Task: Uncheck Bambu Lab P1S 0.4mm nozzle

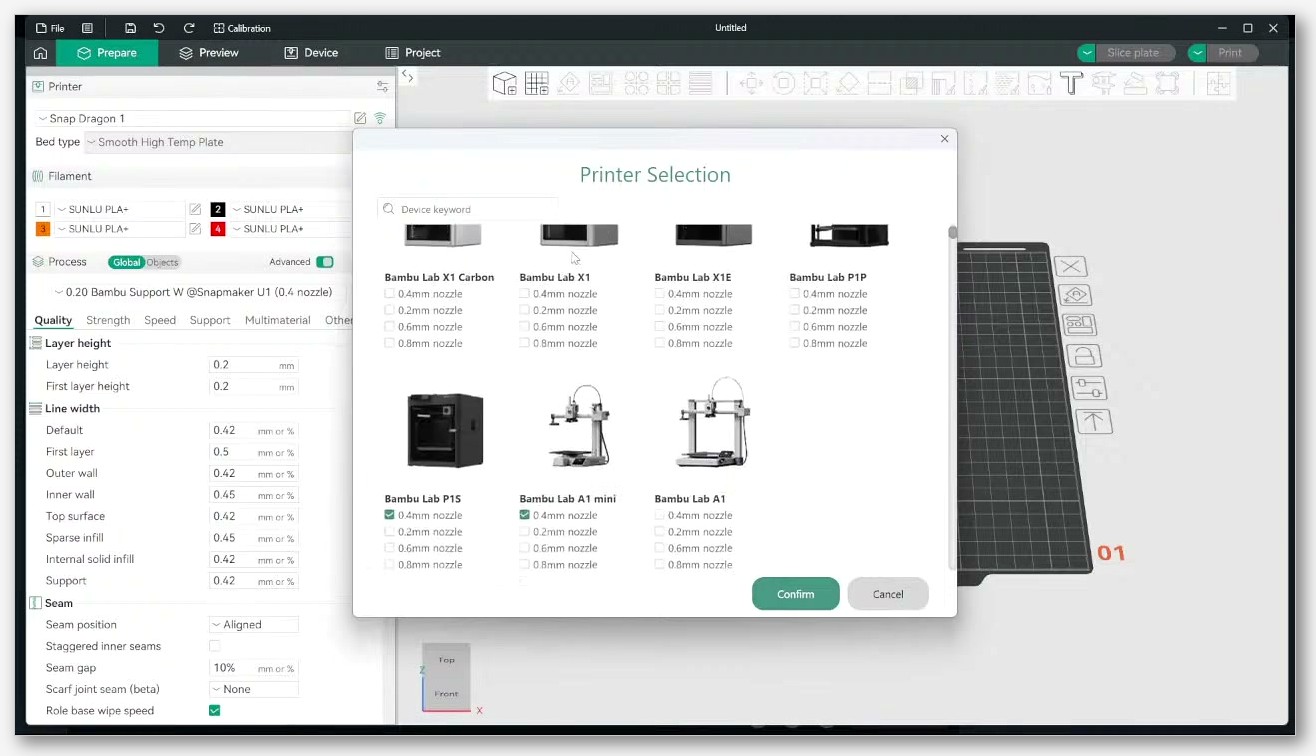Action: click(x=390, y=515)
